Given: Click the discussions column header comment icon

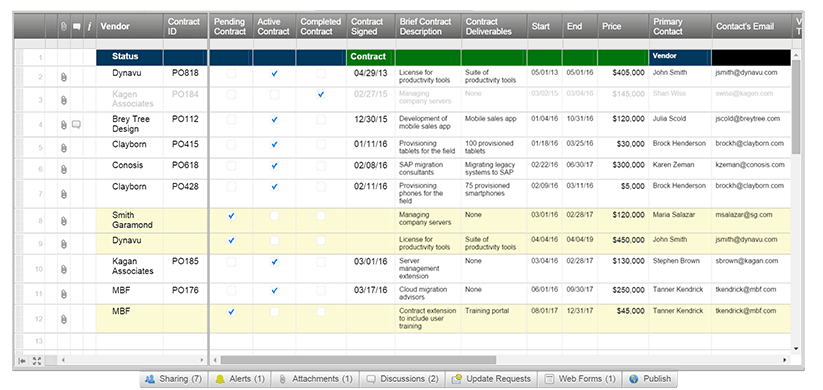Looking at the screenshot, I should click(77, 27).
